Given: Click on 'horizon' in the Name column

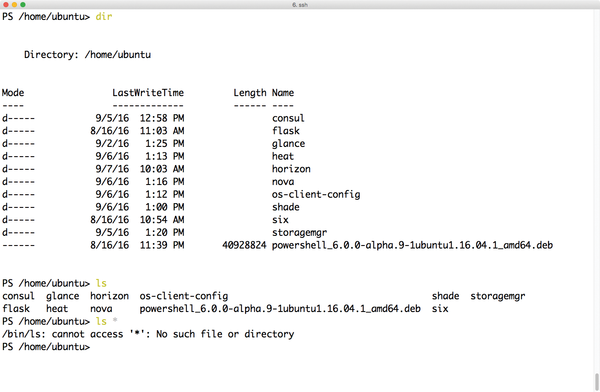Looking at the screenshot, I should (x=291, y=169).
